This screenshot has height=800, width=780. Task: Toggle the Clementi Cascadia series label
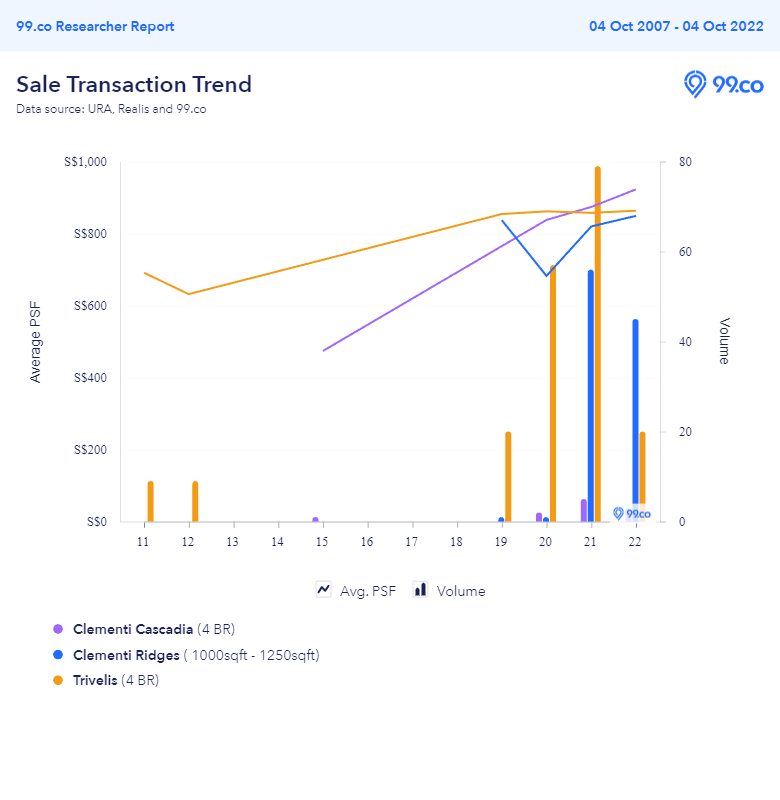(154, 629)
